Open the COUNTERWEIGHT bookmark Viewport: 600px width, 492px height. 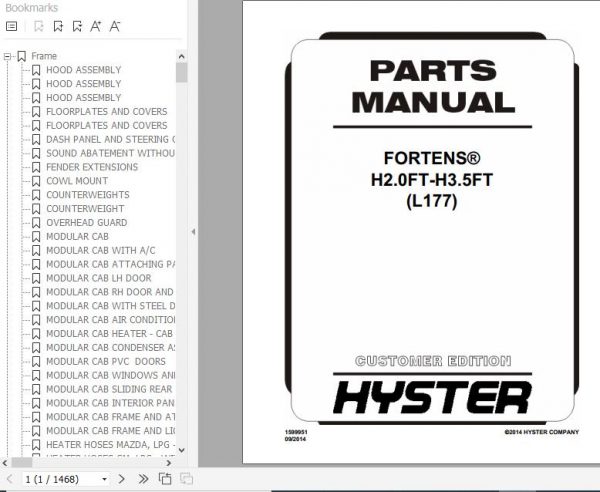click(x=85, y=209)
